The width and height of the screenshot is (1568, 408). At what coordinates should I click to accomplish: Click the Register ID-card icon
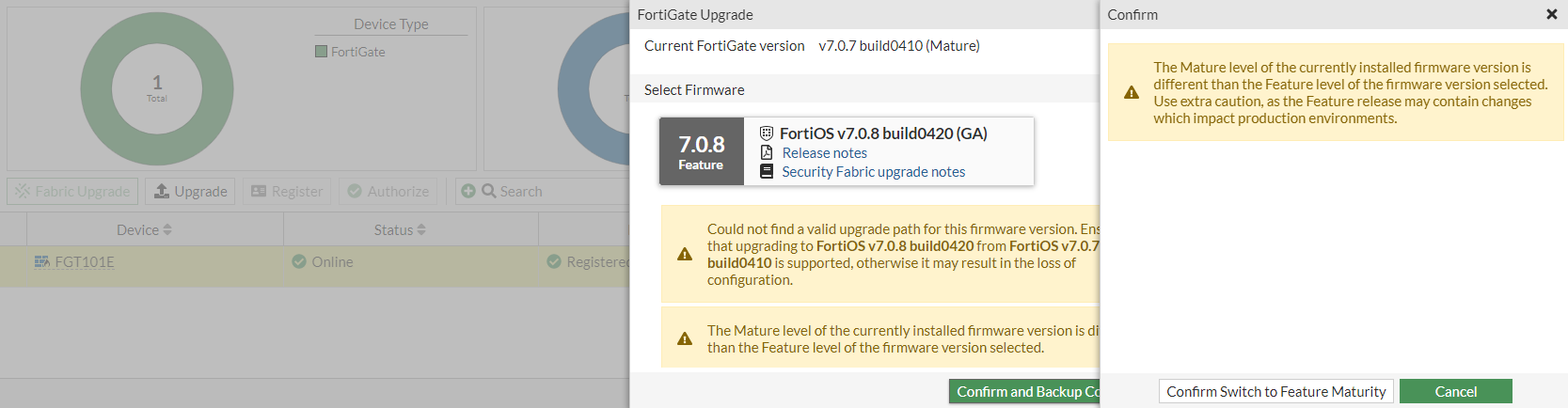click(x=259, y=192)
